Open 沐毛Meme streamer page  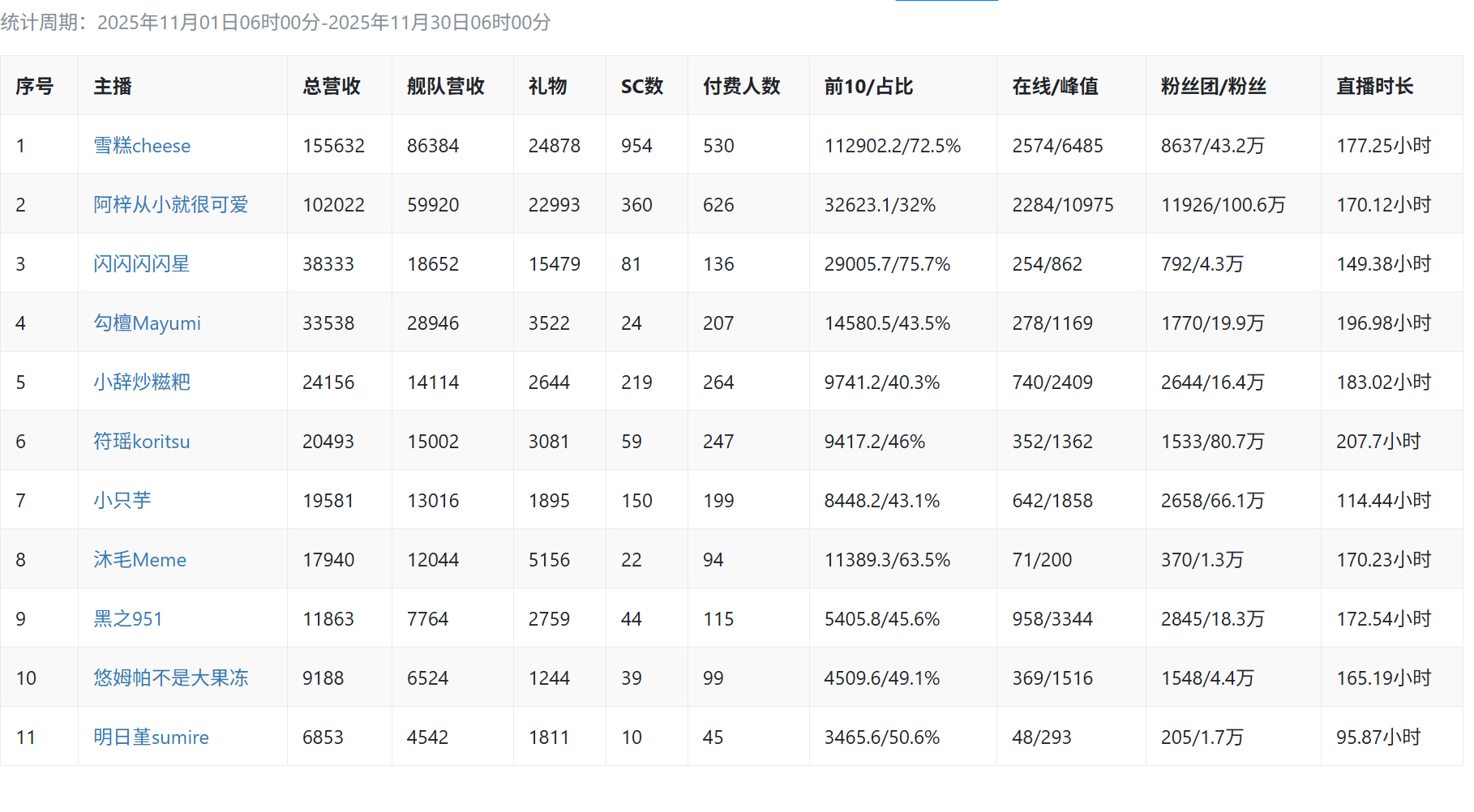click(x=139, y=560)
